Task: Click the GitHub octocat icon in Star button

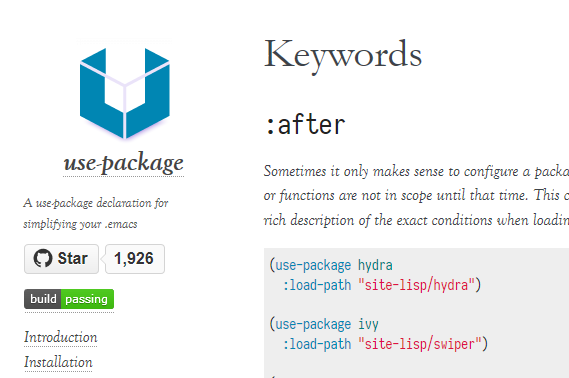Action: pos(43,259)
